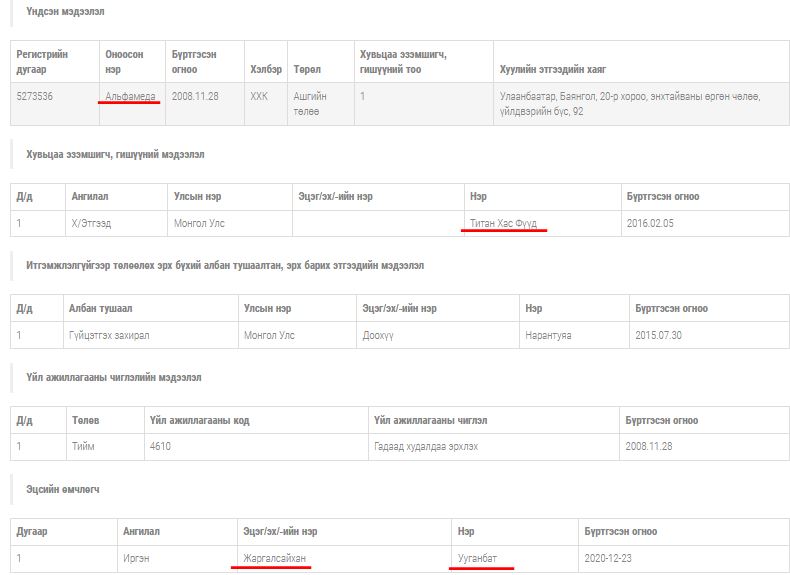Click the Ашгийн төлөө type cell

pos(310,103)
